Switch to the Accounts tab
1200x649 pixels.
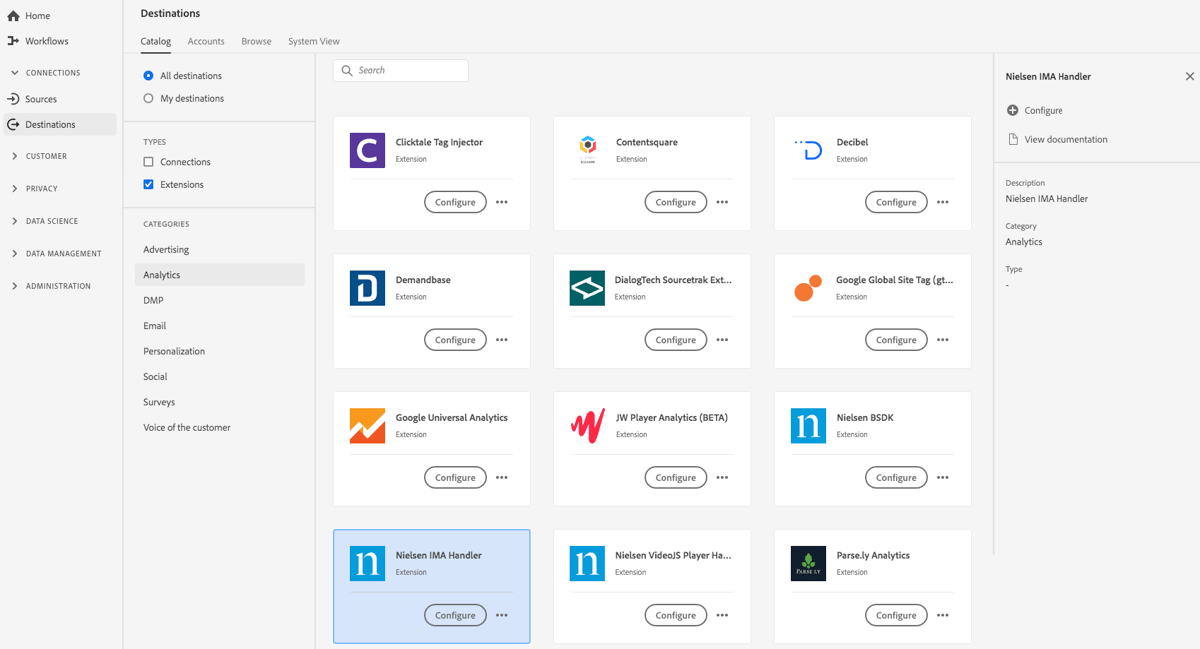(x=206, y=41)
